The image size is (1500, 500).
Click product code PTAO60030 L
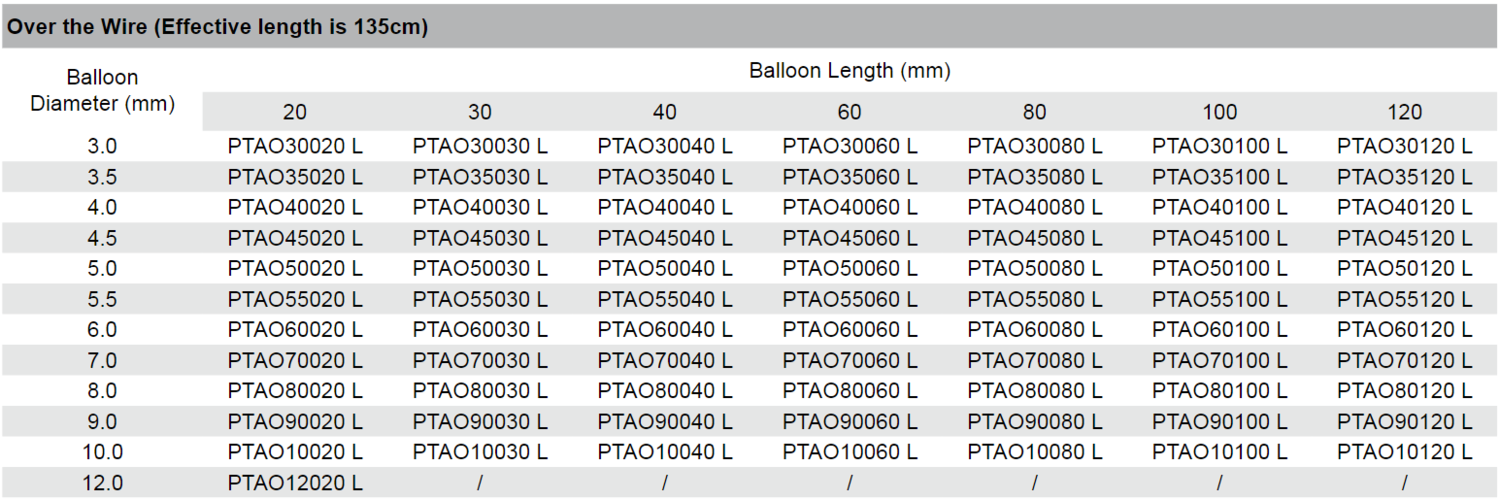480,330
